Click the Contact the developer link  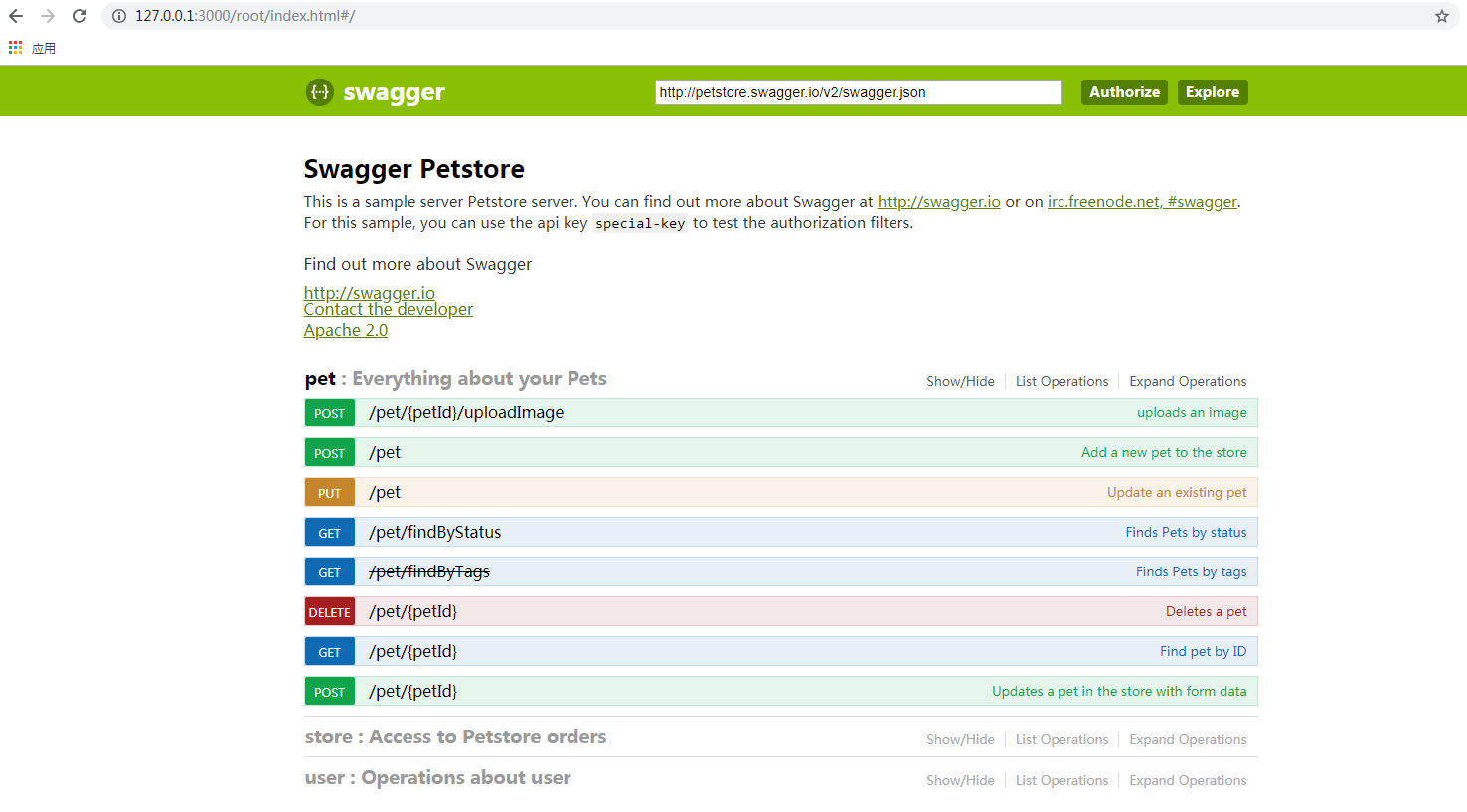[389, 309]
